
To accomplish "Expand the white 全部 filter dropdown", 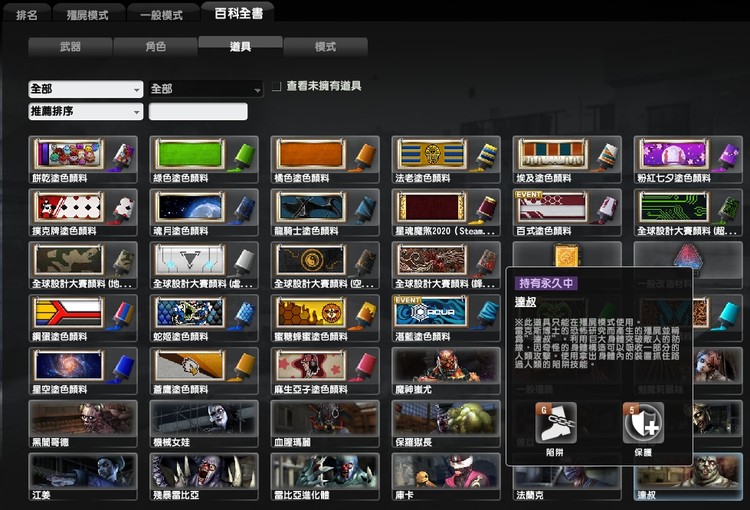I will (x=86, y=89).
